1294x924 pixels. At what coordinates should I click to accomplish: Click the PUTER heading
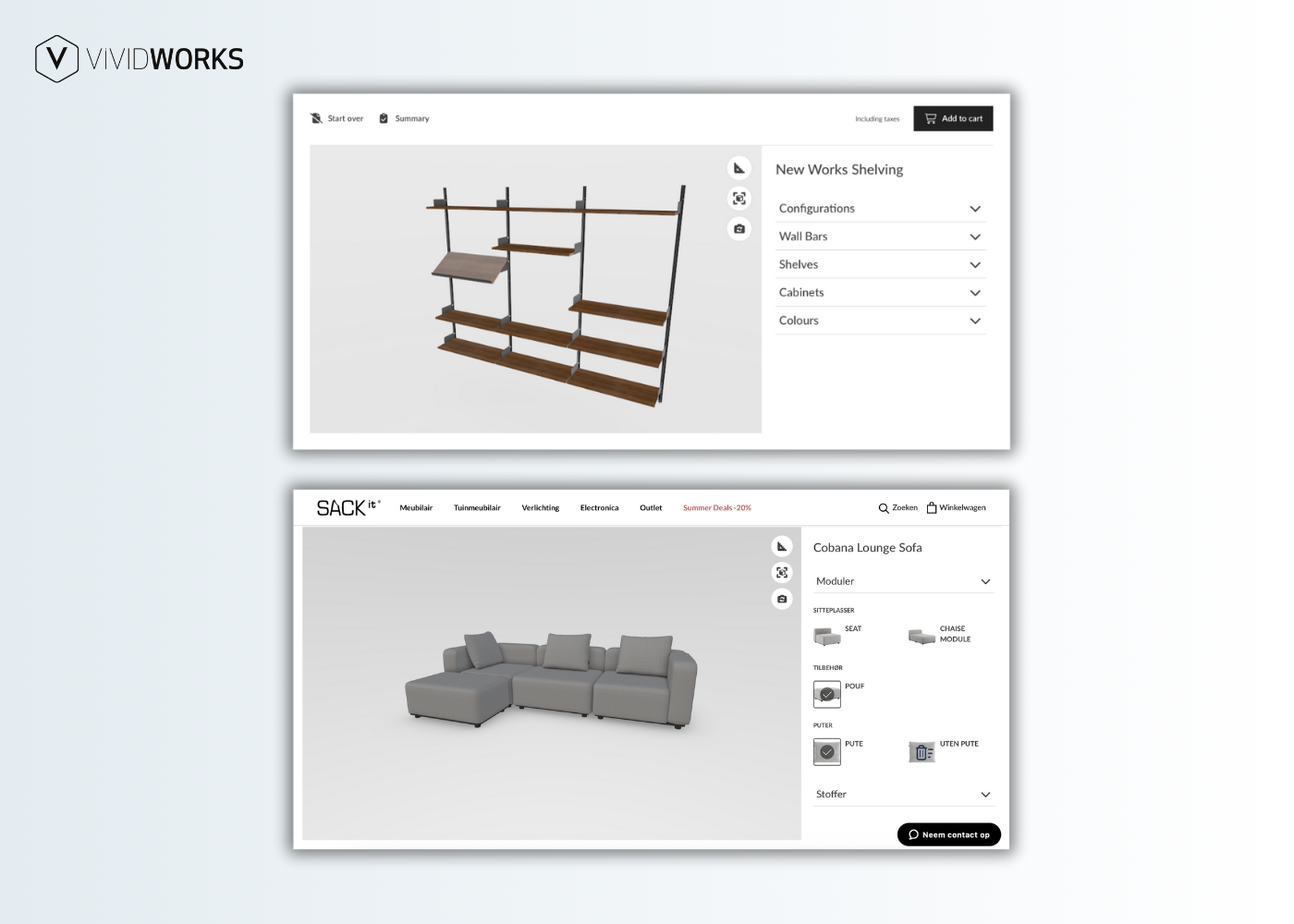[823, 725]
